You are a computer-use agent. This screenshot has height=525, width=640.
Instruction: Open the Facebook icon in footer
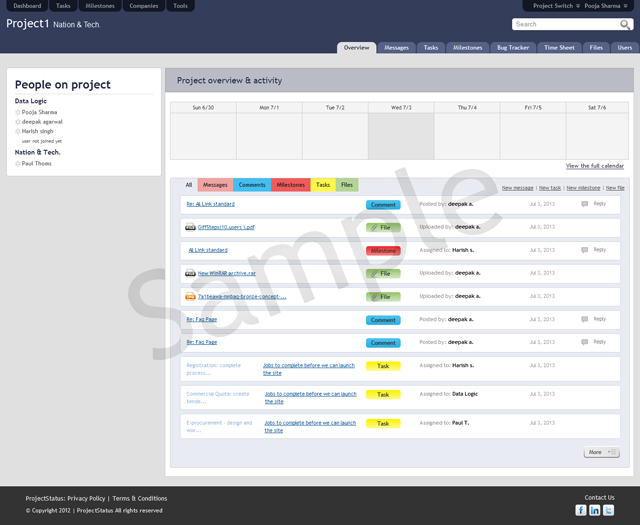pyautogui.click(x=581, y=510)
